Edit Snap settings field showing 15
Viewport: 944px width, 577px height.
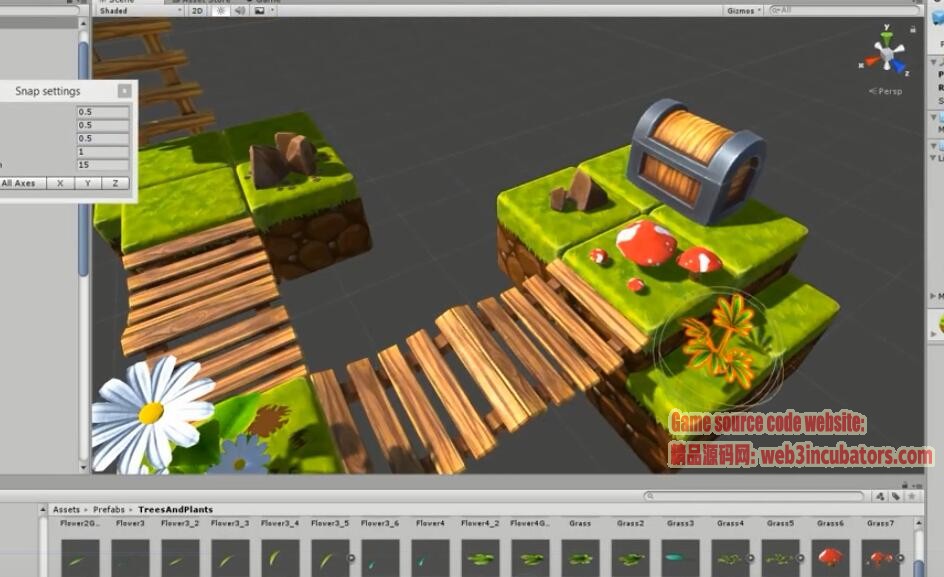coord(103,165)
